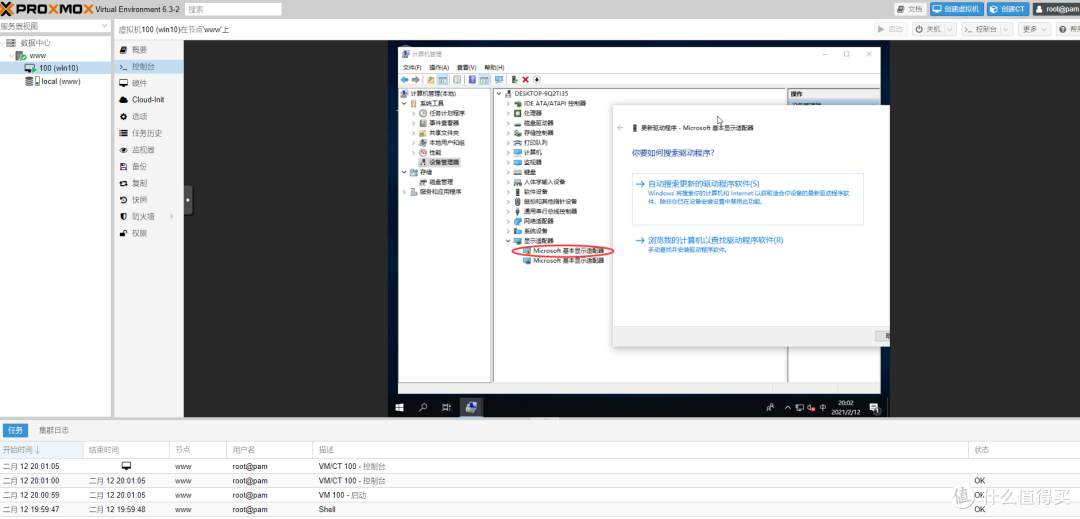Screen dimensions: 1080x519
Task: Open the 监视器 (Monitor) section
Action: coord(143,150)
